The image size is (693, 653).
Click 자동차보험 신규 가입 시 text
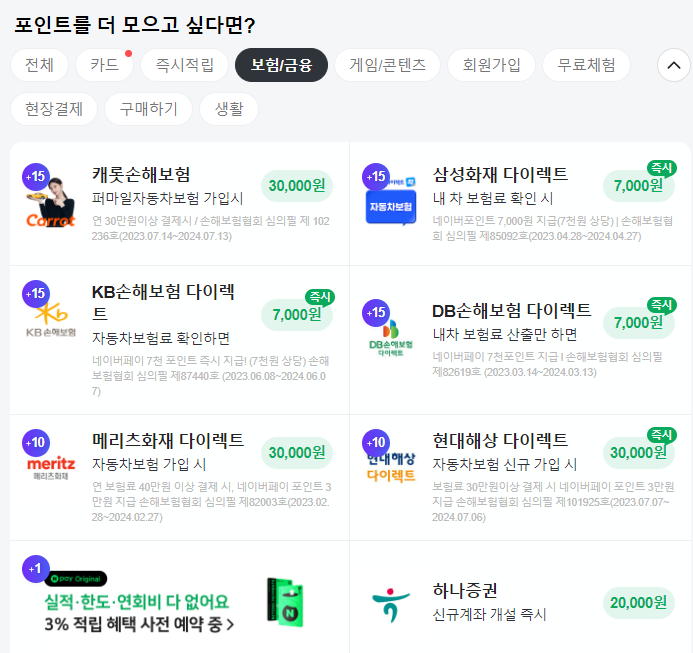pyautogui.click(x=505, y=464)
